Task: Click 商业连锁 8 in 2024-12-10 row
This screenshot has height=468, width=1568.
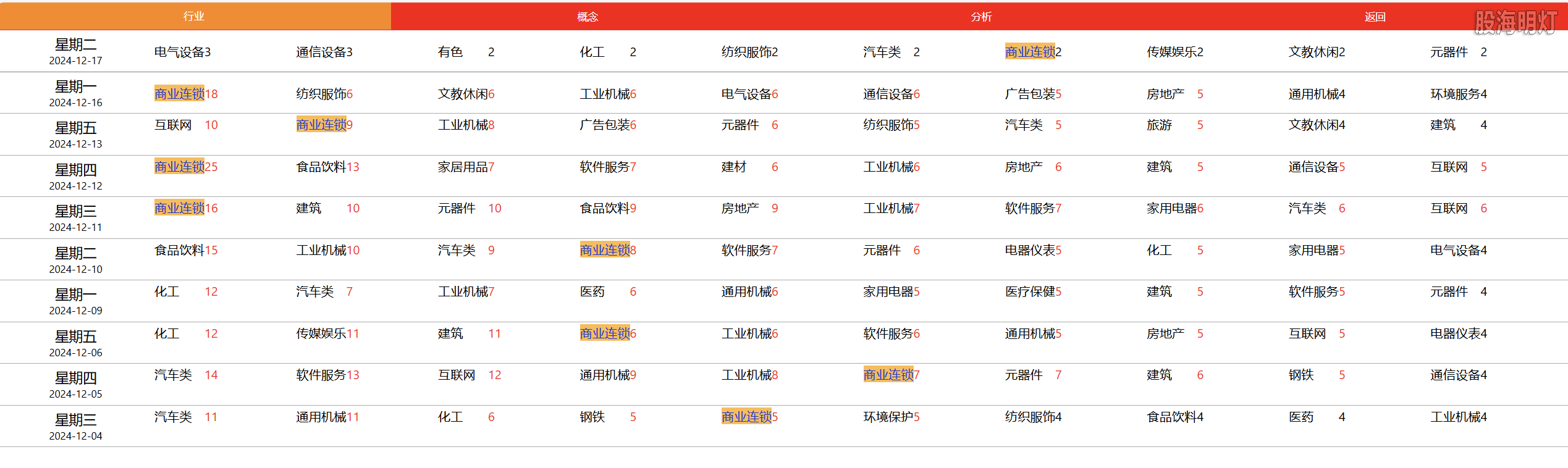Action: [x=608, y=250]
